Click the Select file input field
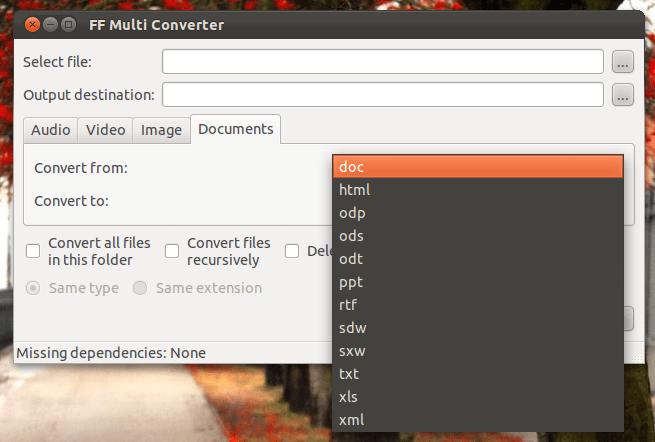The width and height of the screenshot is (655, 442). click(x=383, y=62)
